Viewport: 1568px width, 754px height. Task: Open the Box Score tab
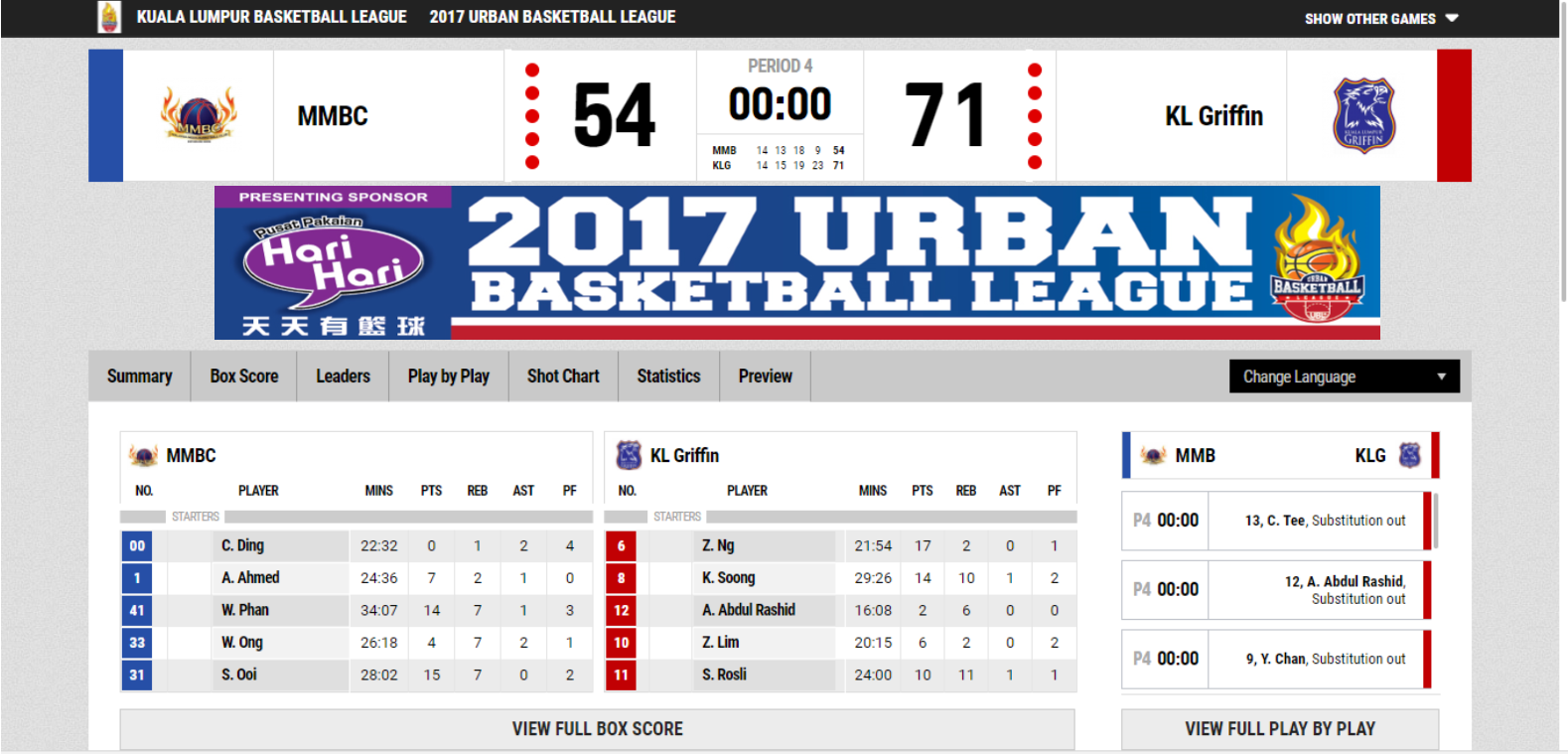244,377
